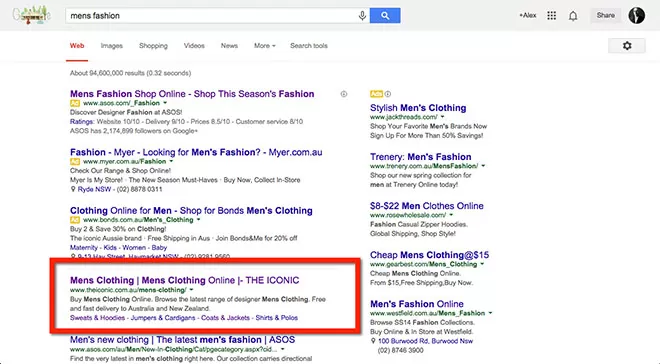Click the Ryde NSW location link
This screenshot has height=364, width=660.
pyautogui.click(x=94, y=189)
